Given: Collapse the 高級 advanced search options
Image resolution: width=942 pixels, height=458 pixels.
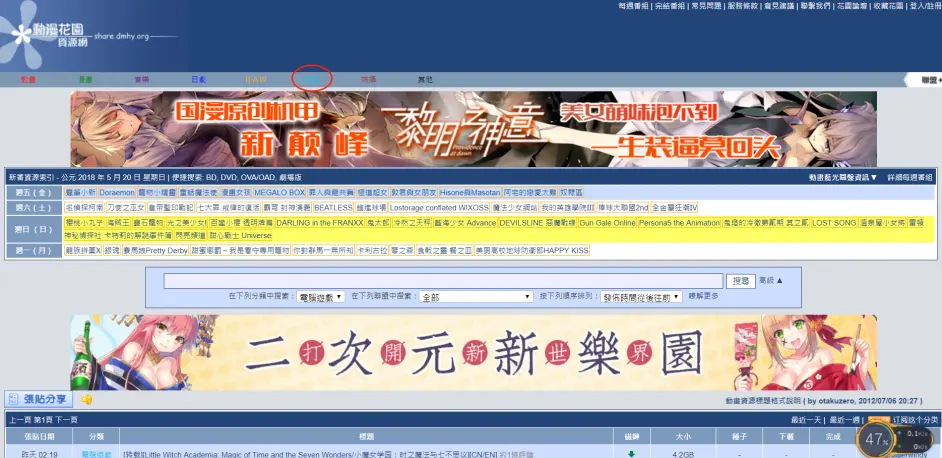Looking at the screenshot, I should tap(771, 280).
